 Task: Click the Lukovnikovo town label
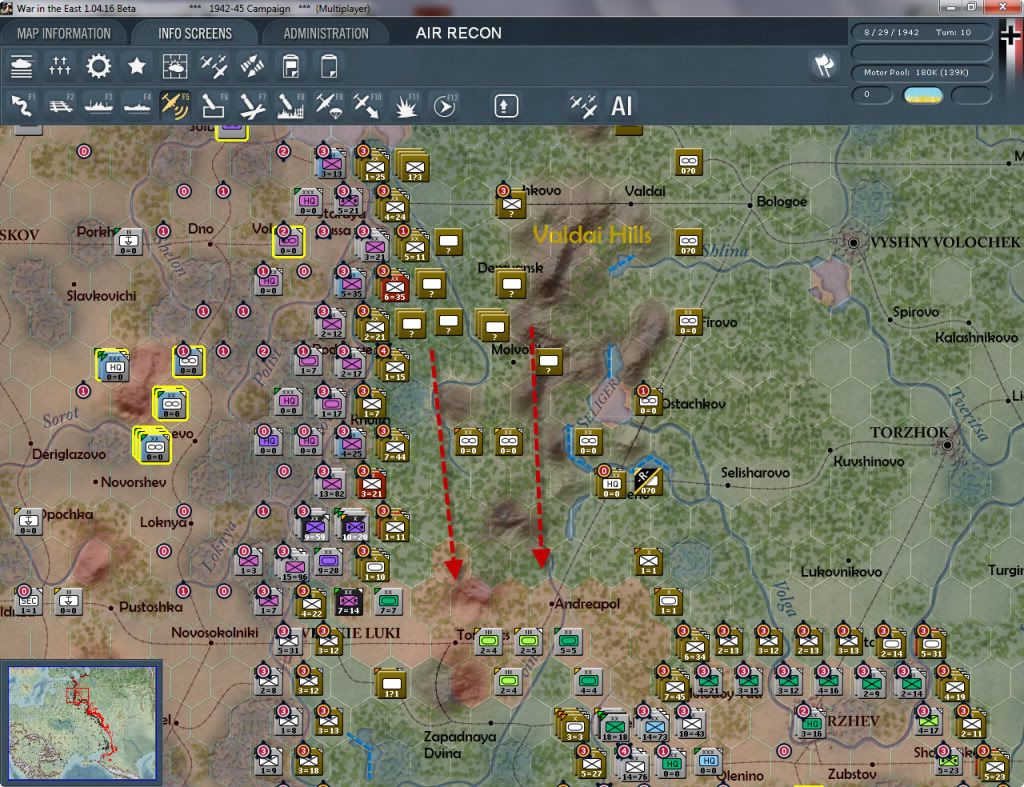[841, 572]
